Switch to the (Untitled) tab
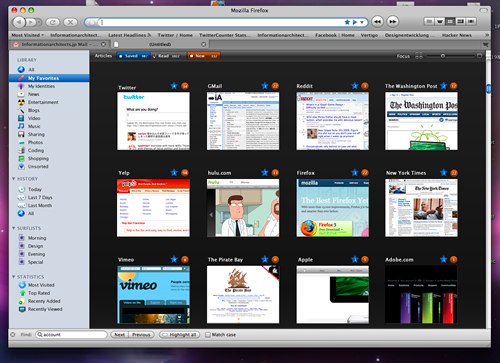The height and width of the screenshot is (363, 500). tap(159, 44)
